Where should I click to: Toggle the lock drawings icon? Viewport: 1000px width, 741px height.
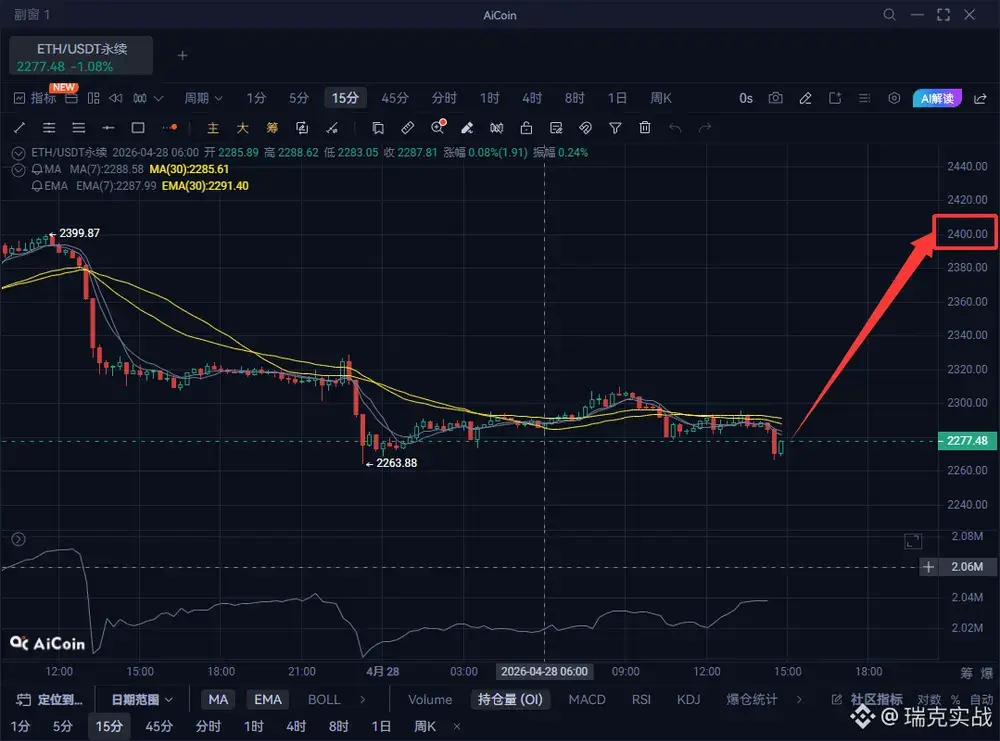click(526, 128)
